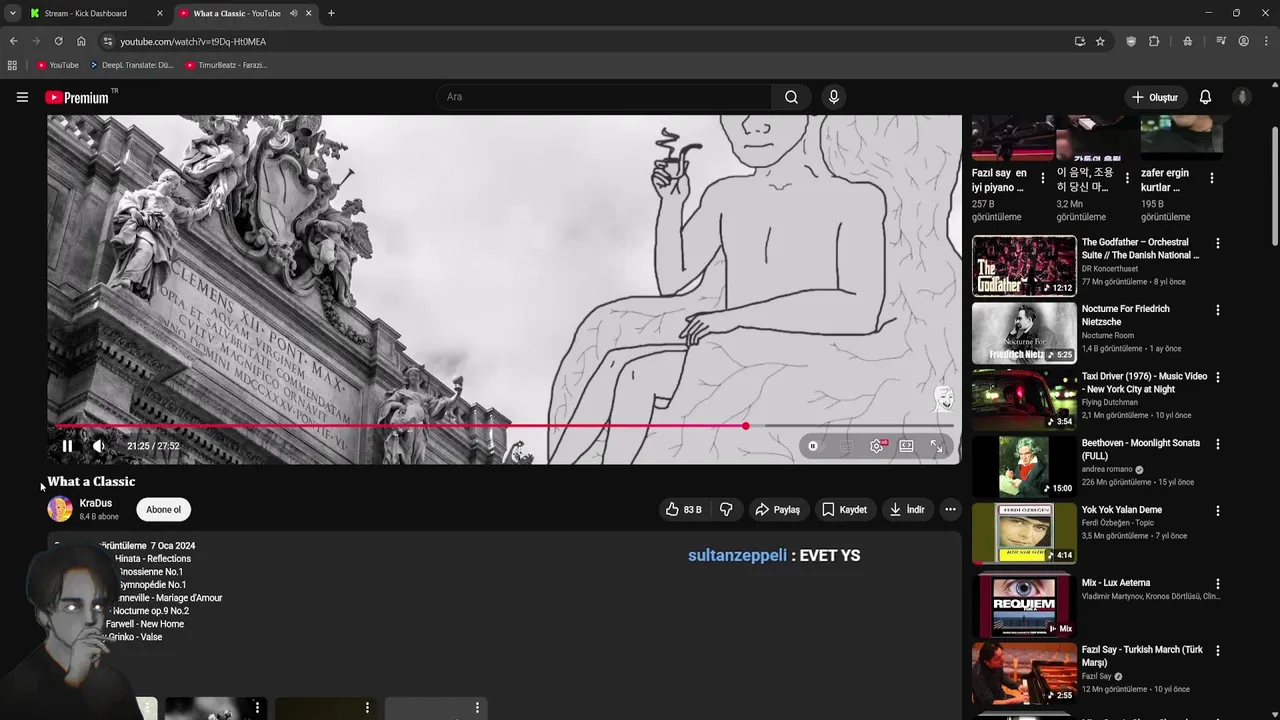Focus the Ara search field

(604, 97)
